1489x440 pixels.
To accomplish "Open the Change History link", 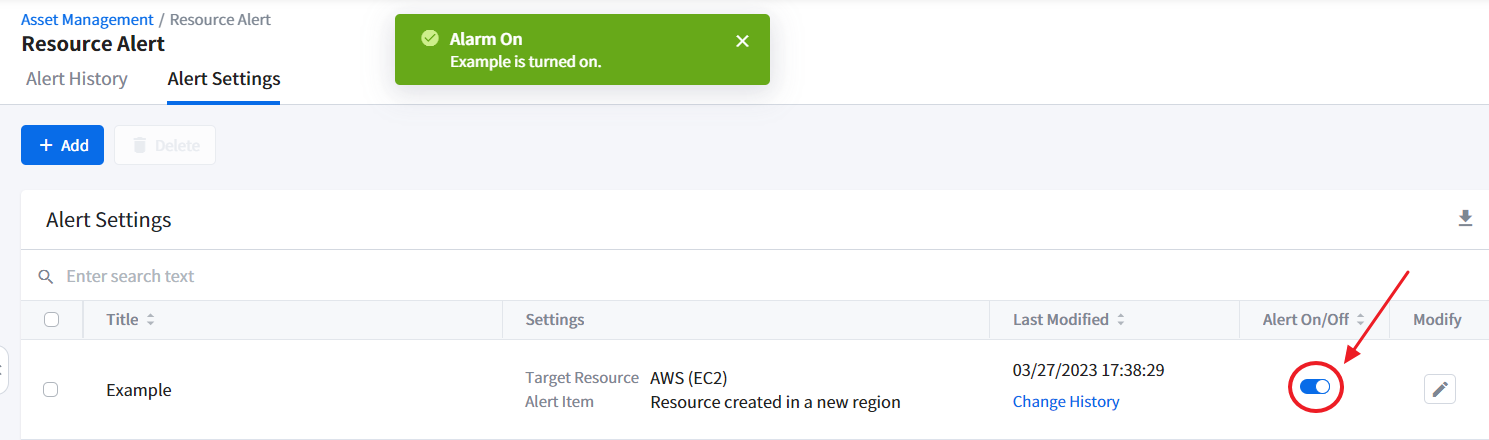I will [1066, 402].
